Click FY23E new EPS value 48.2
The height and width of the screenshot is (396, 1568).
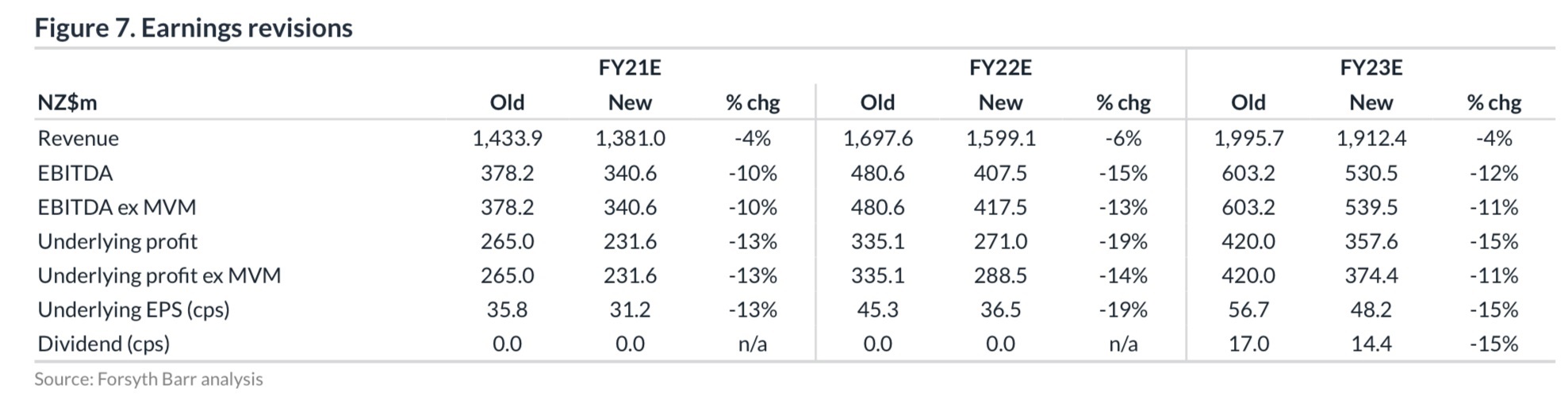(x=1371, y=309)
